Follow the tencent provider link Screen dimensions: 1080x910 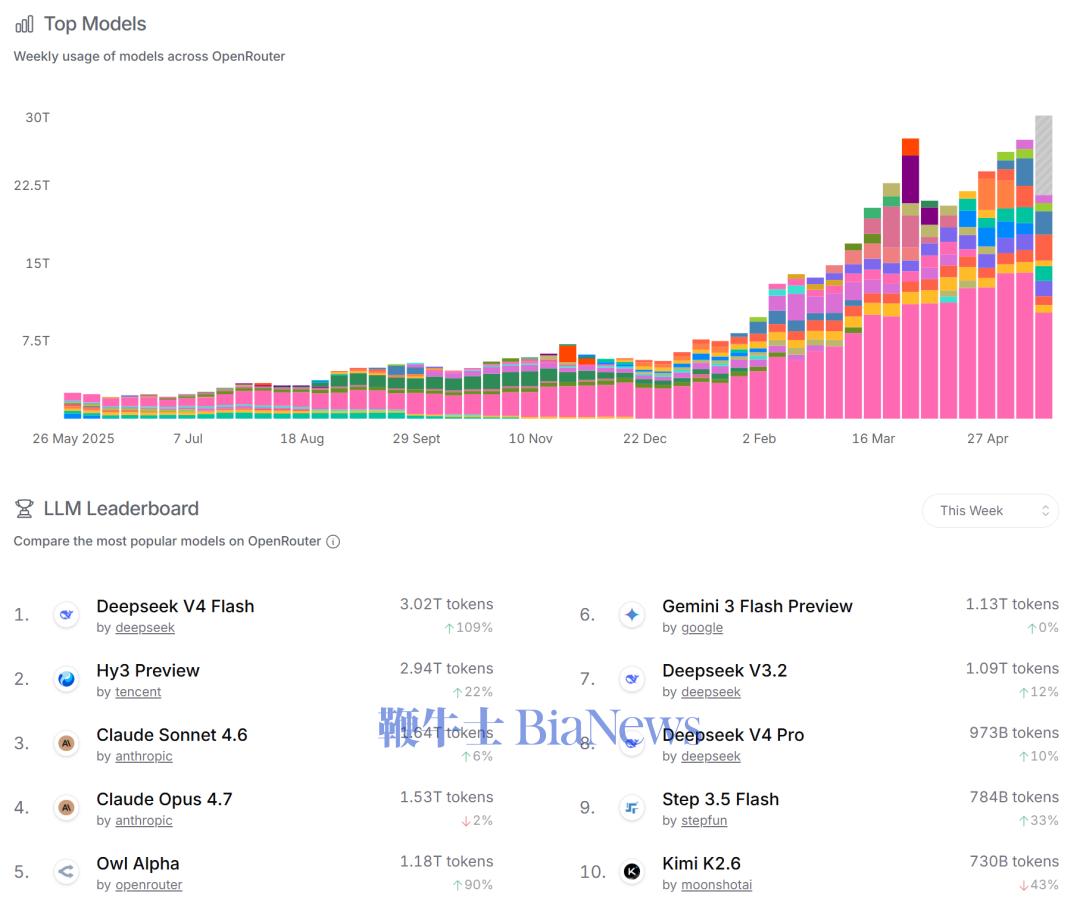[138, 692]
